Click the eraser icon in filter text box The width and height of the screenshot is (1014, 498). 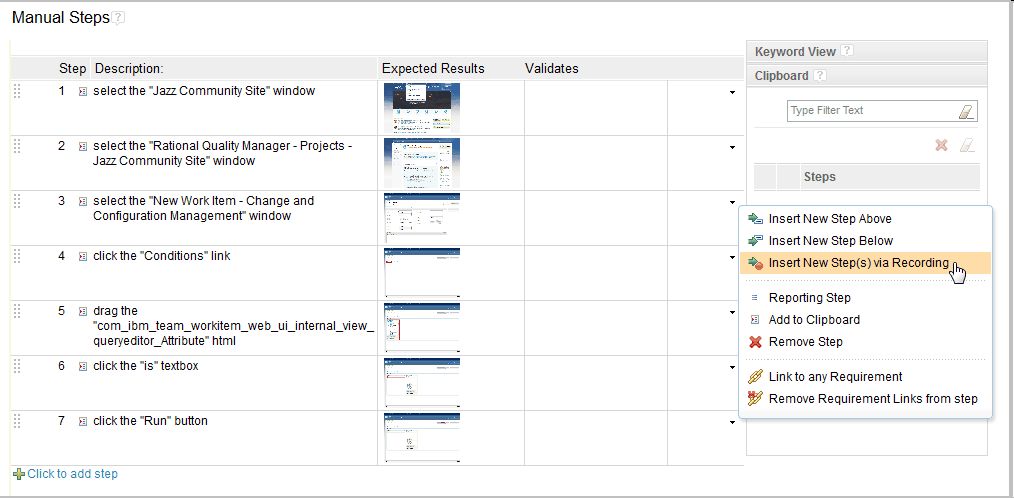pos(965,111)
